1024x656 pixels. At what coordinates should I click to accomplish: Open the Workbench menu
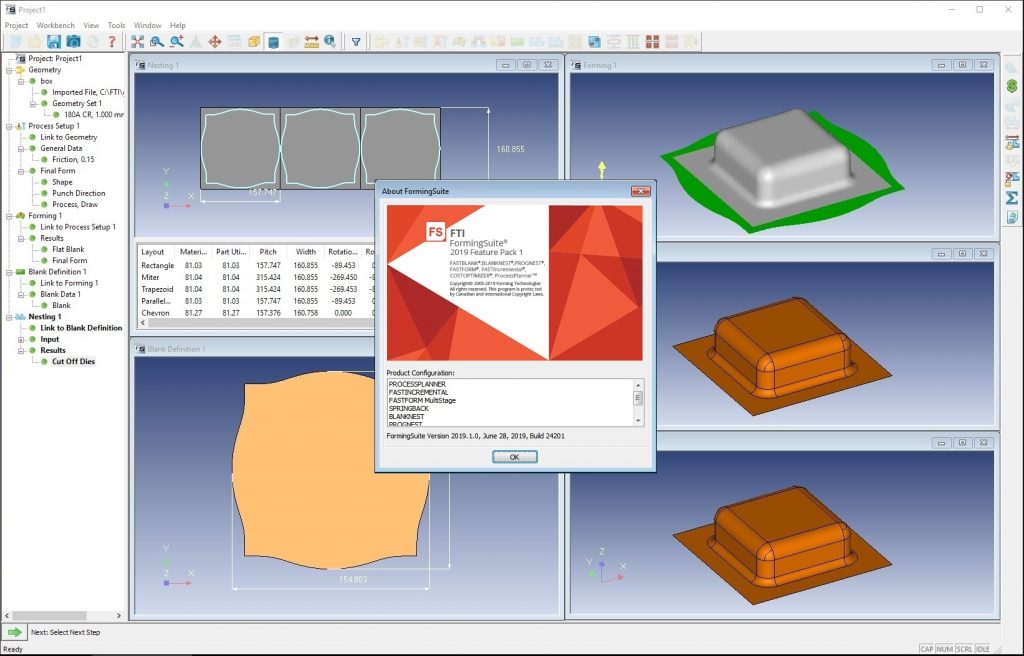[x=56, y=25]
